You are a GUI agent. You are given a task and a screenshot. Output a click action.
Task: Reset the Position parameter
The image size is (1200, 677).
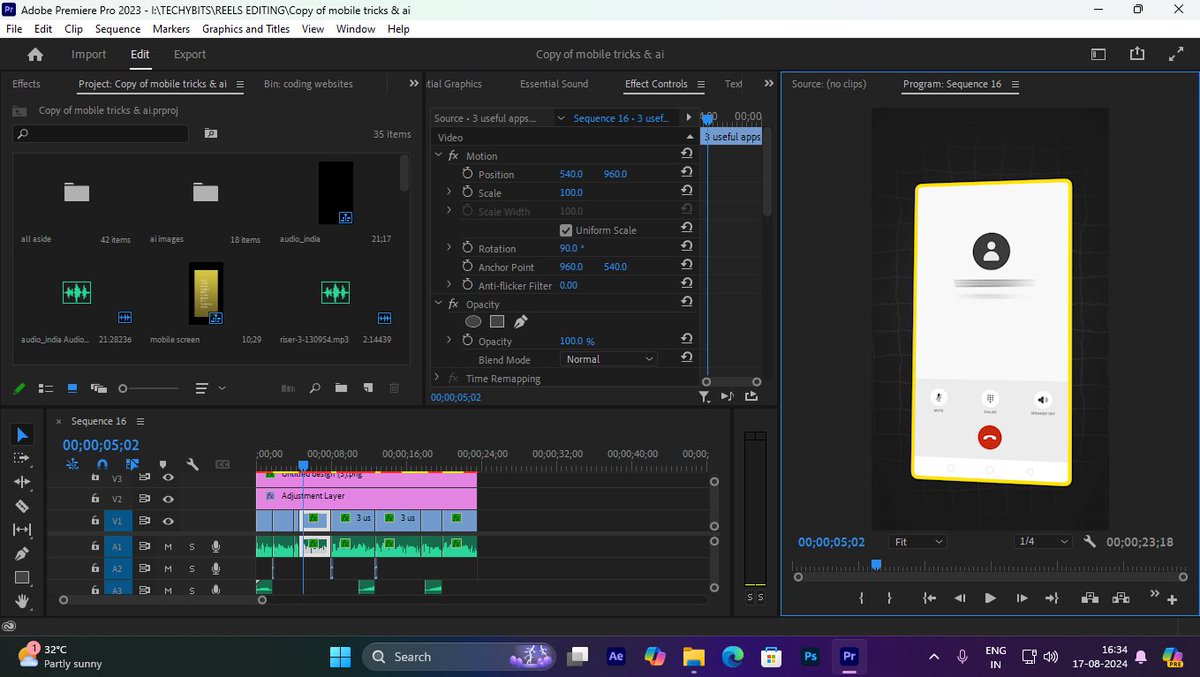pyautogui.click(x=686, y=174)
